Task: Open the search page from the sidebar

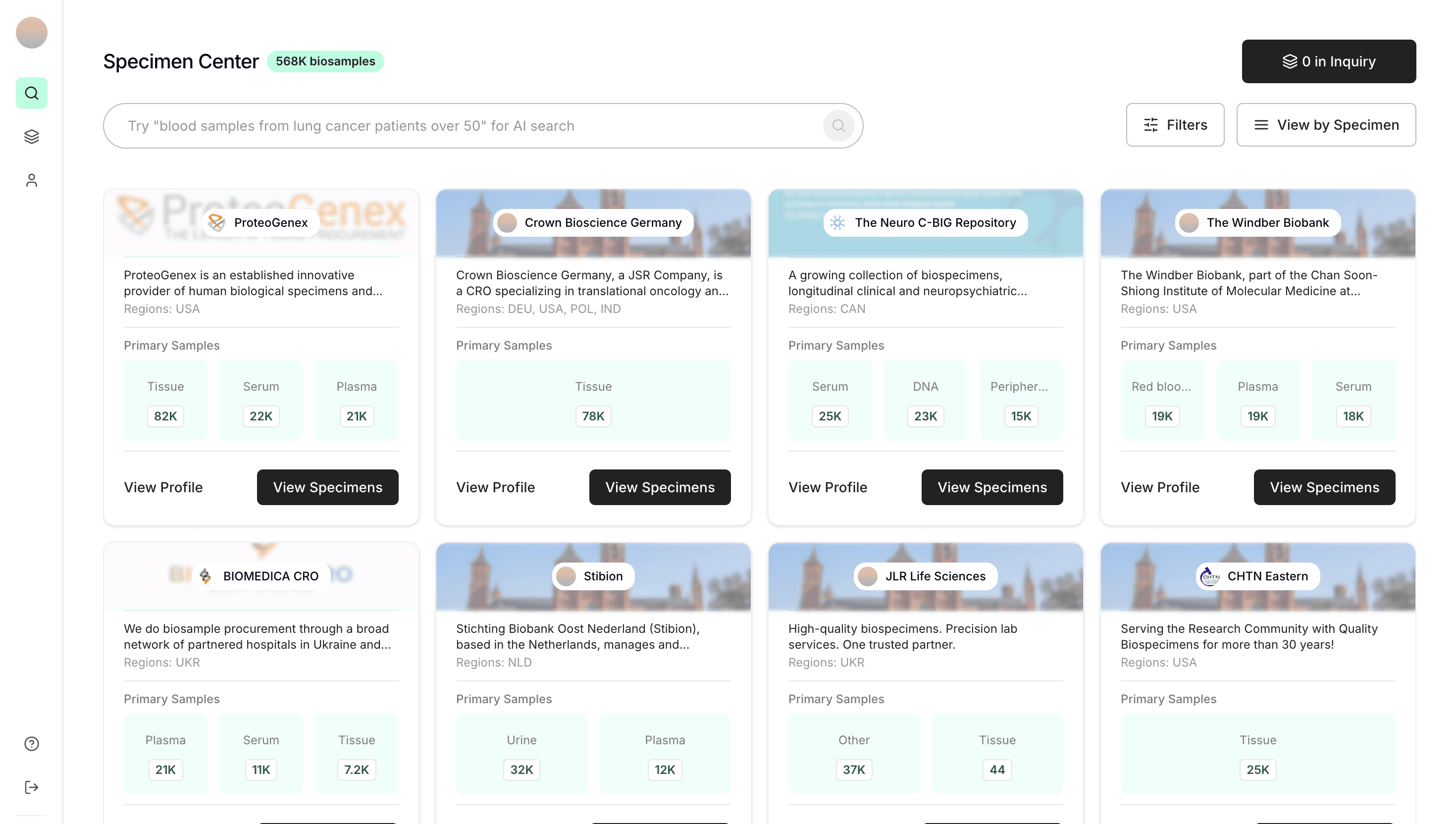Action: pyautogui.click(x=32, y=93)
